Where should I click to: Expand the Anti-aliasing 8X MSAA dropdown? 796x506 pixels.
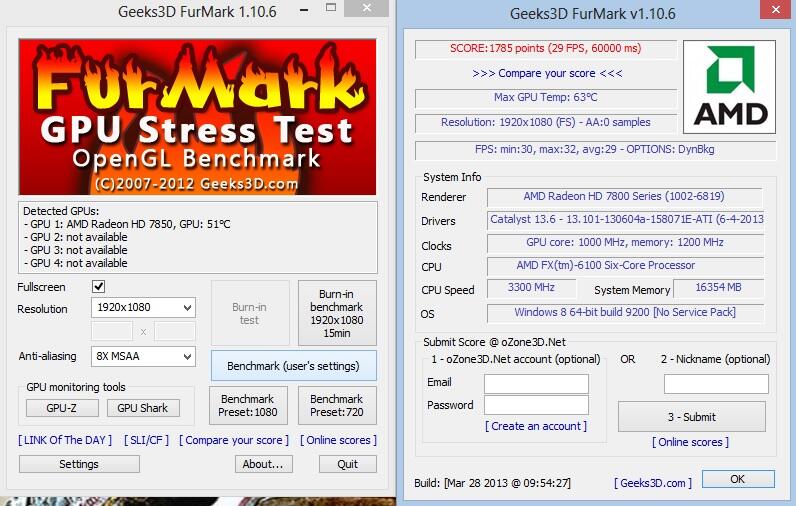click(143, 357)
